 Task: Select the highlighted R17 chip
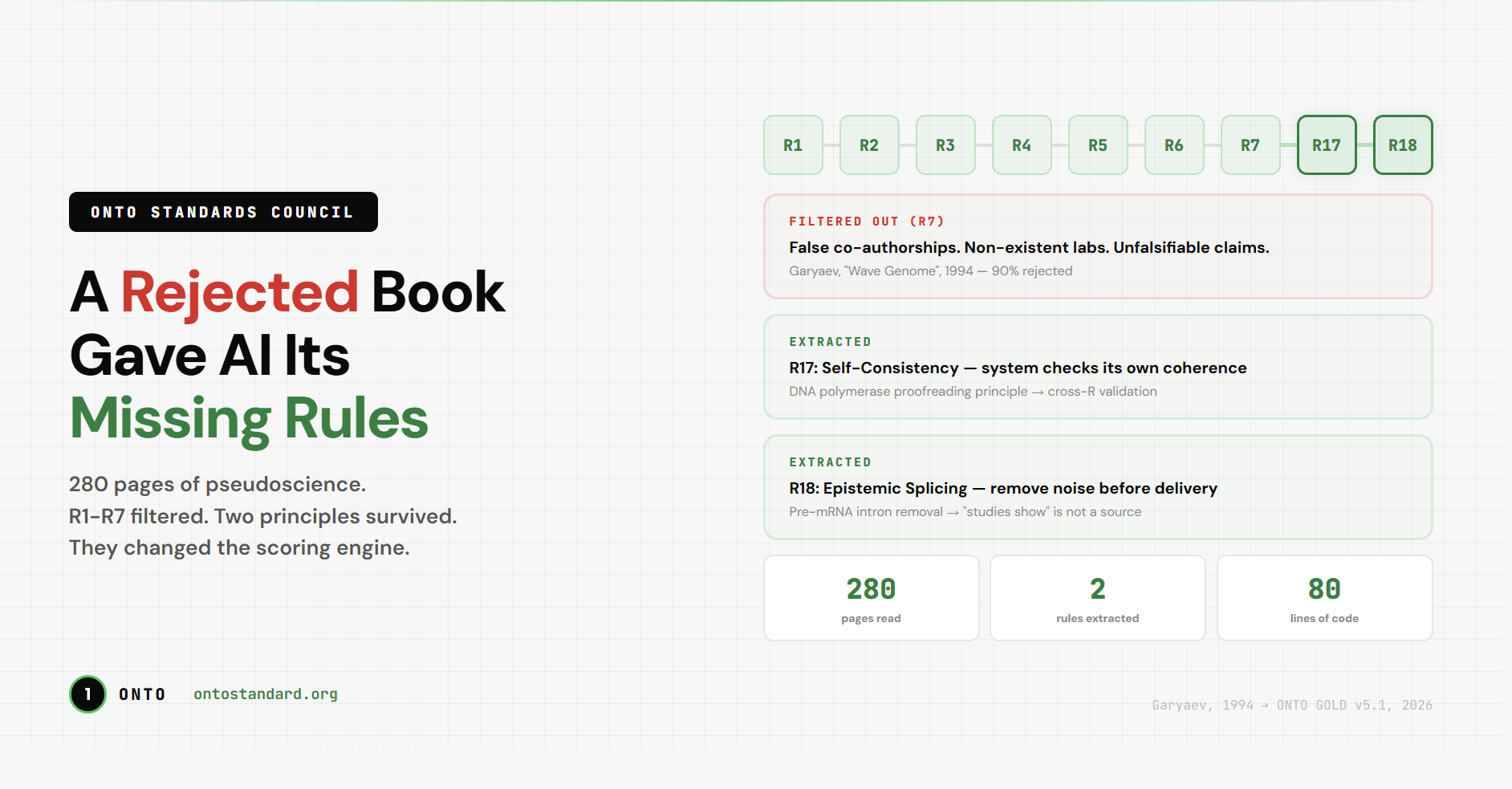point(1327,145)
